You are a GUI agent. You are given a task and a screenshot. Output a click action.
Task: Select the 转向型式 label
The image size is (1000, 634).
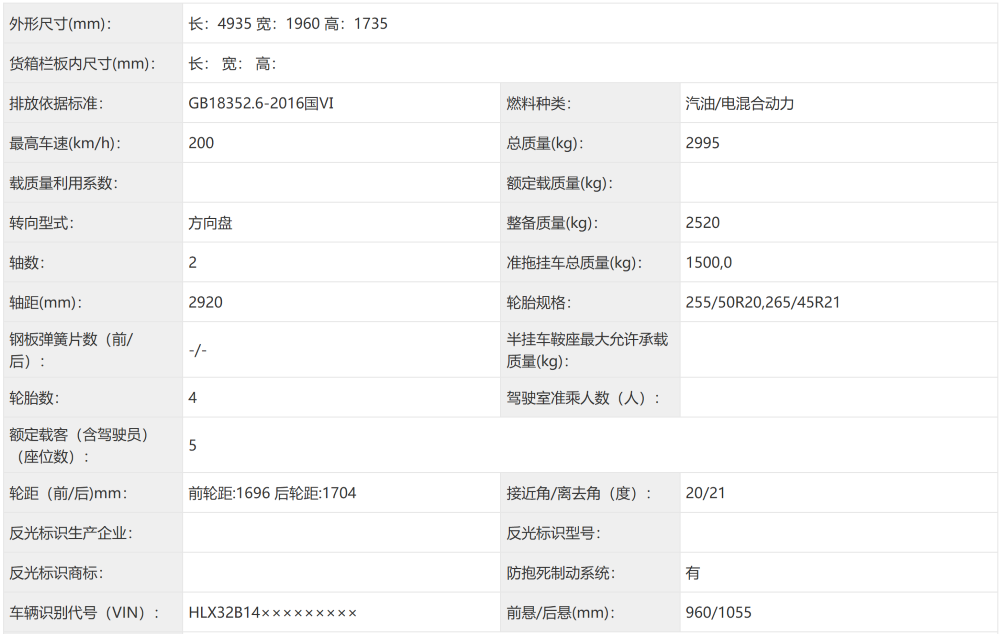[x=41, y=223]
